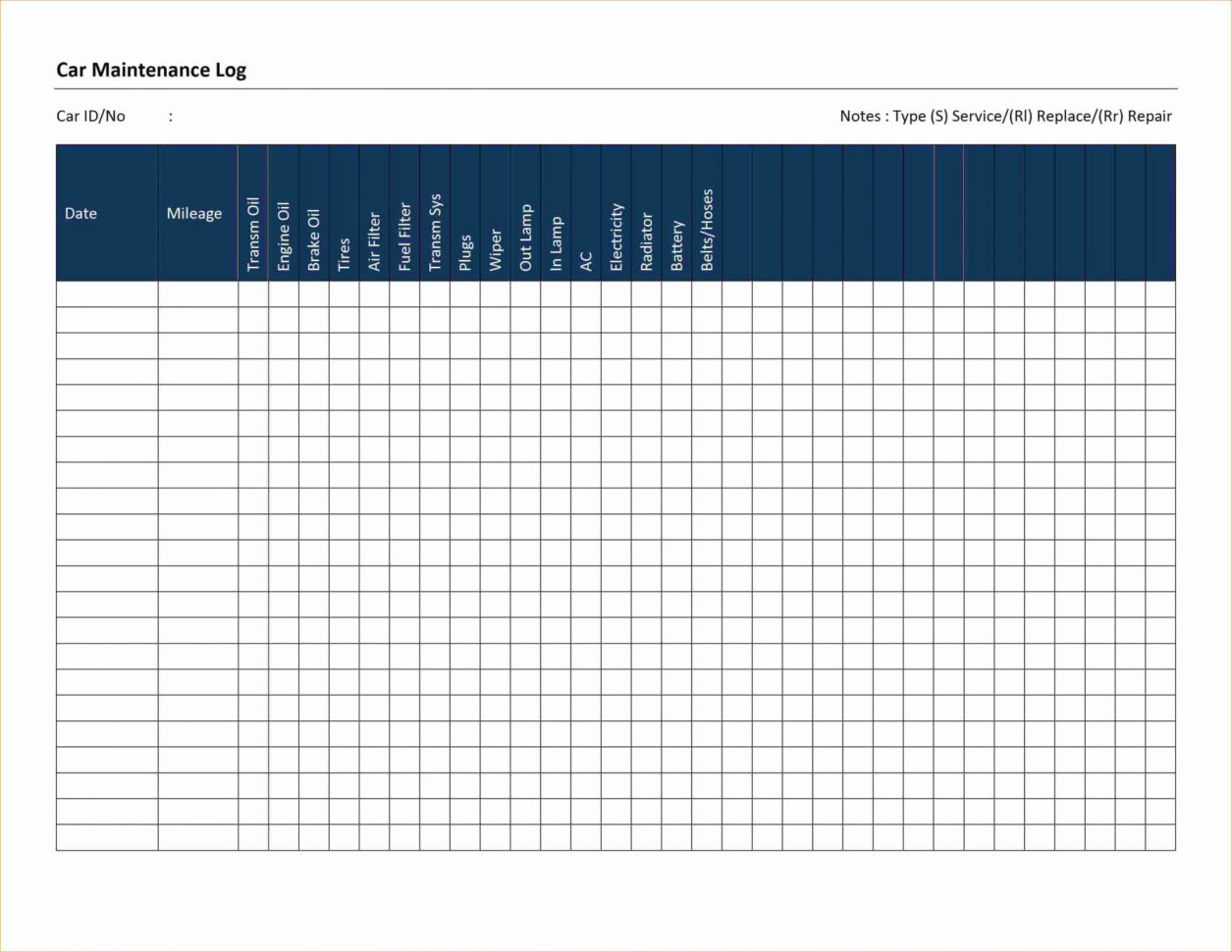Click the Notes legend text at top right
The image size is (1232, 952).
click(1004, 116)
